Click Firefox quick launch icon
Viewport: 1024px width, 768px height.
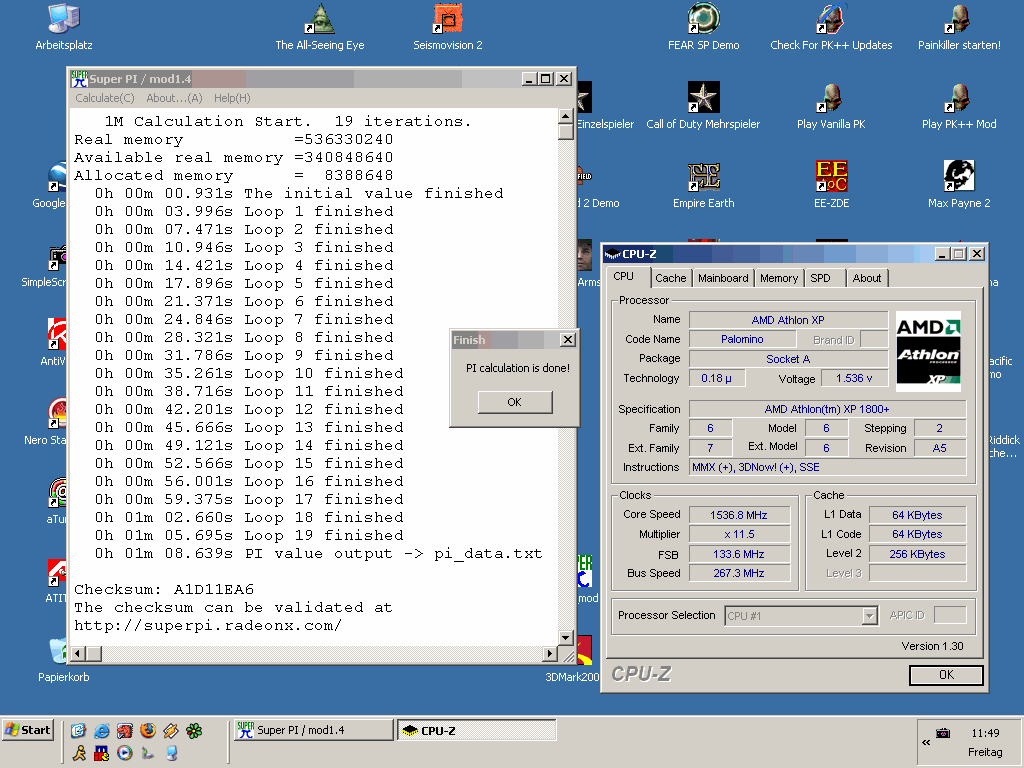pos(148,730)
